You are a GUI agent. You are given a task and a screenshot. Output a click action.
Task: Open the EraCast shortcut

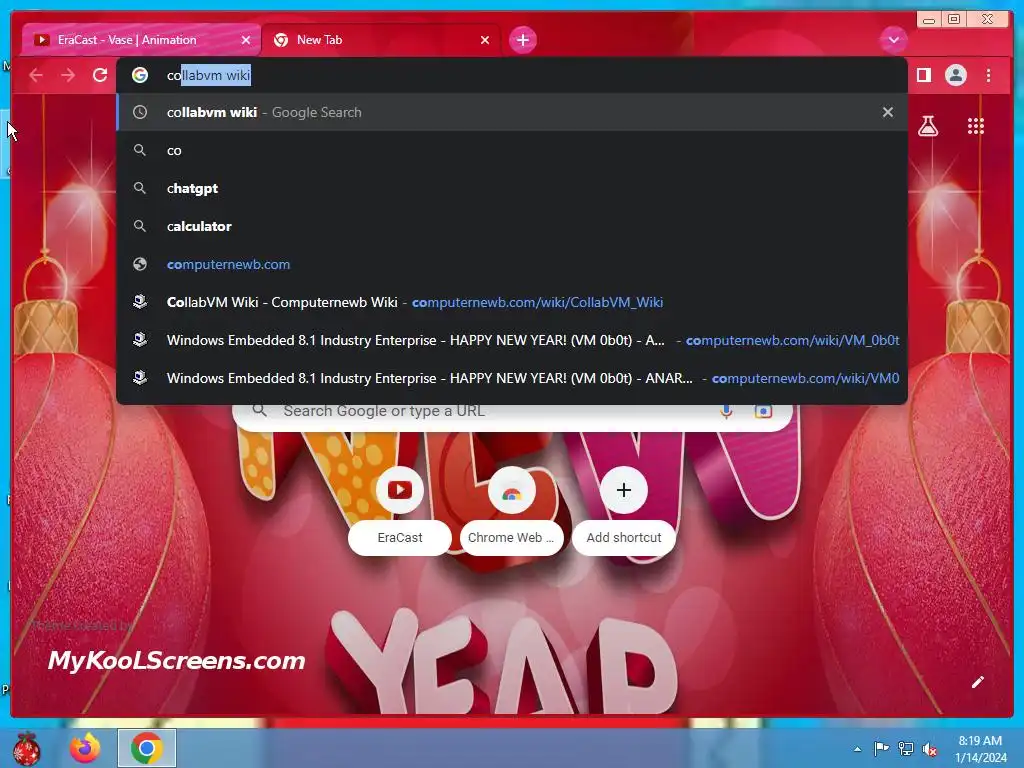pyautogui.click(x=400, y=511)
